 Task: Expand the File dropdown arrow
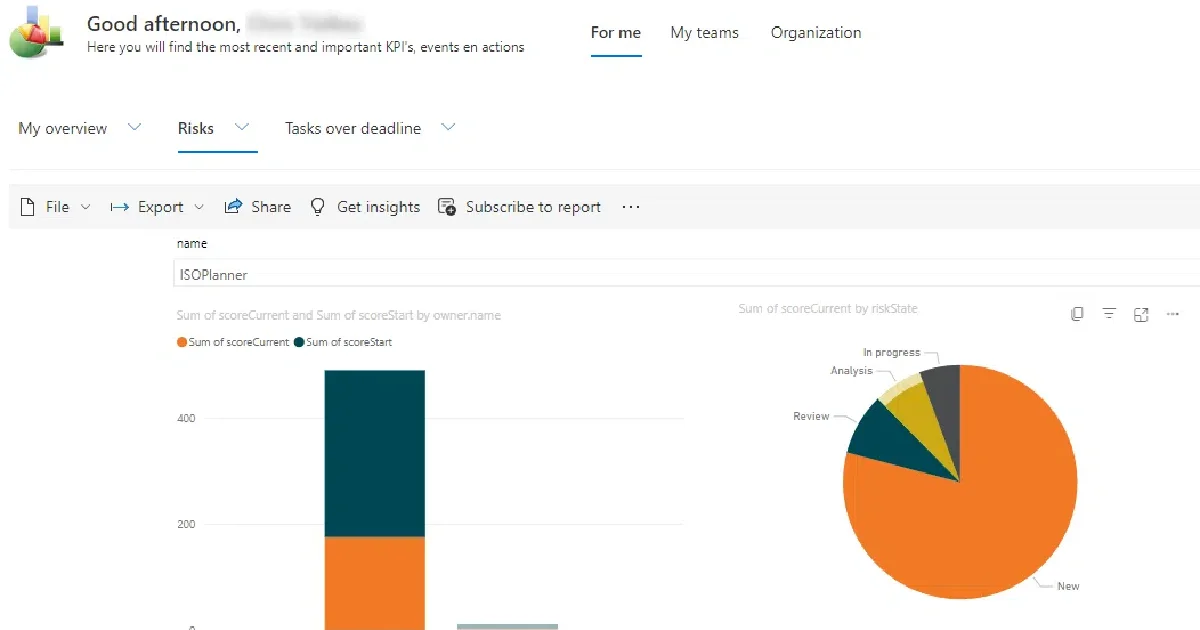pyautogui.click(x=85, y=207)
